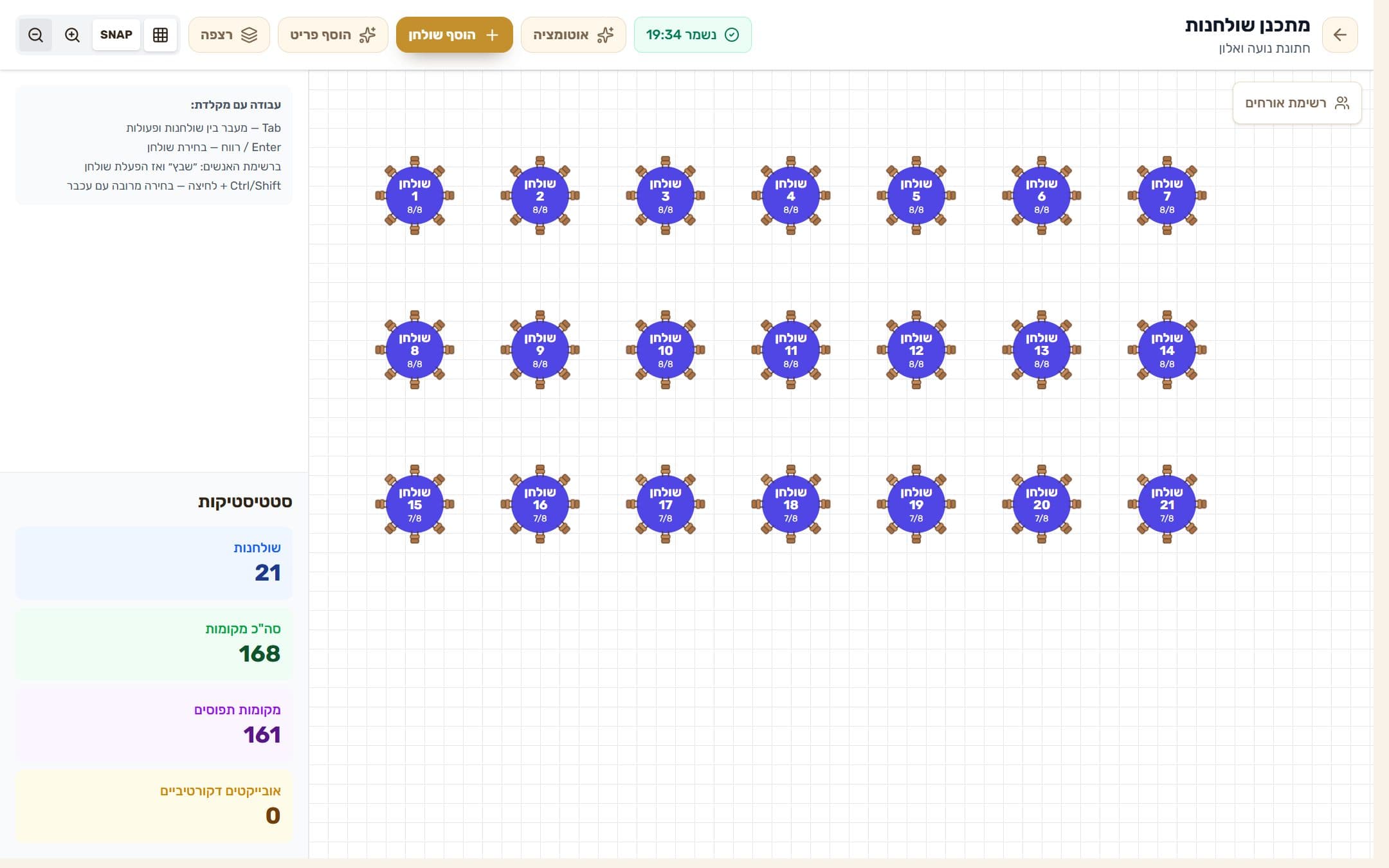Open the רצפה layers button
This screenshot has height=868, width=1389.
pyautogui.click(x=229, y=35)
